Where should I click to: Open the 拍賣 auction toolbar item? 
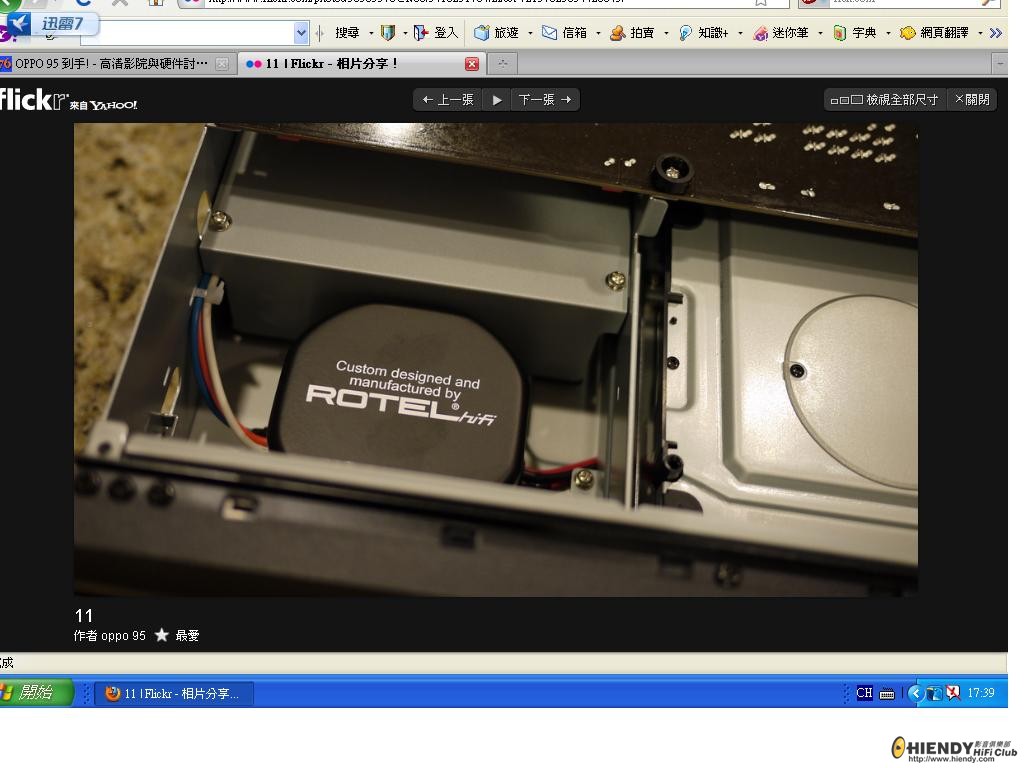pos(632,33)
